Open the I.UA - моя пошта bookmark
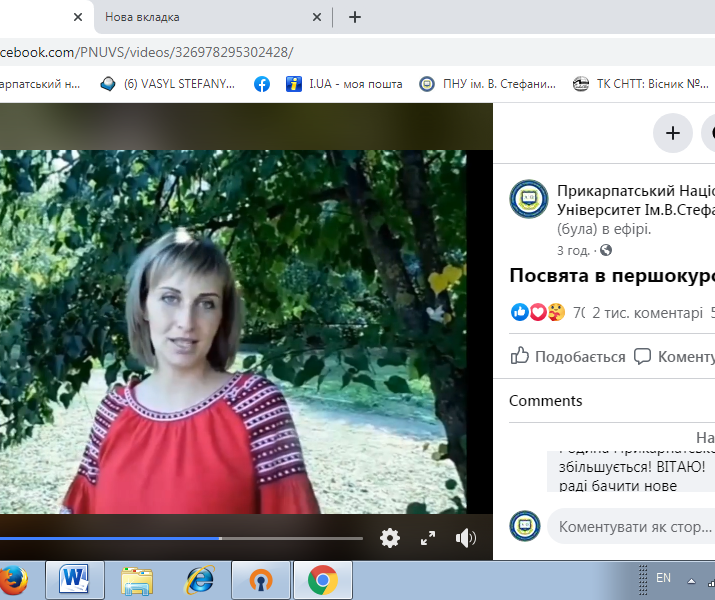The width and height of the screenshot is (715, 600). (x=344, y=84)
